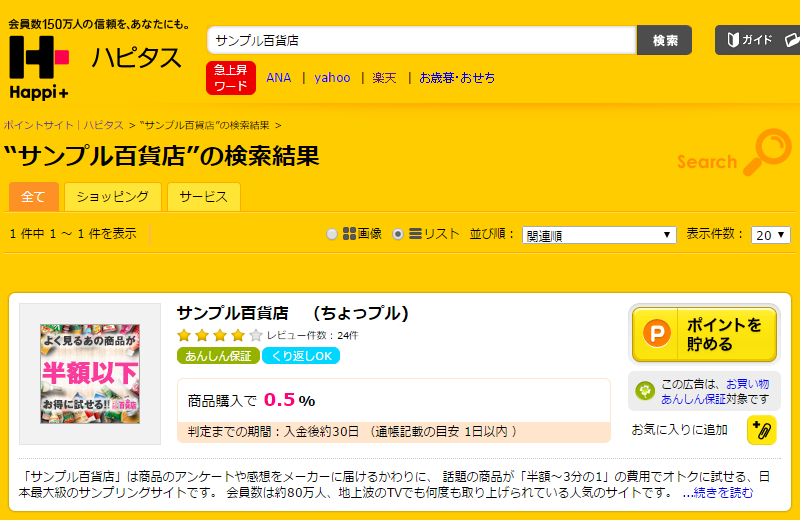Click the 半額以下 product thumbnail

point(90,374)
